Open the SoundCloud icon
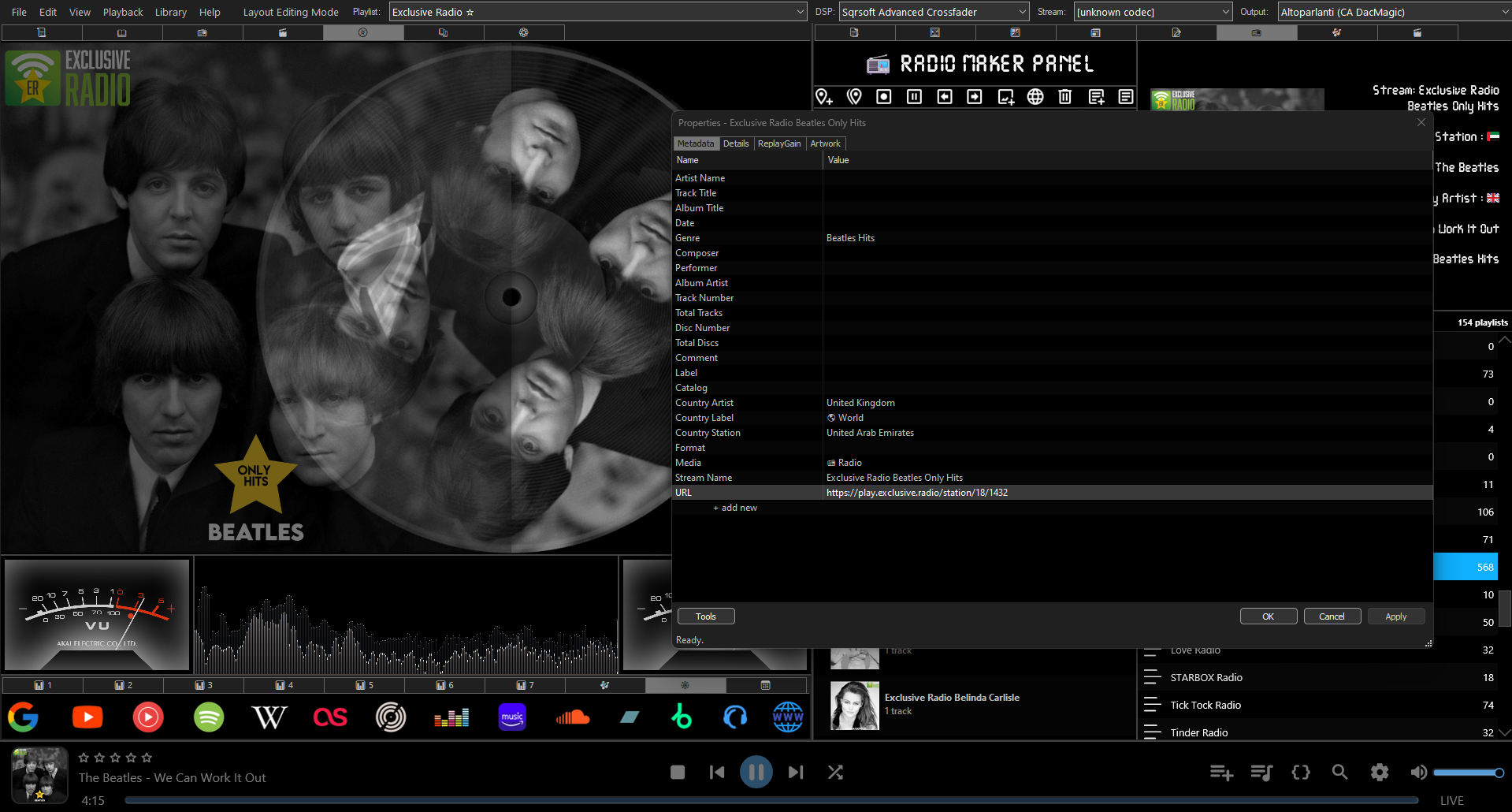 click(x=573, y=717)
